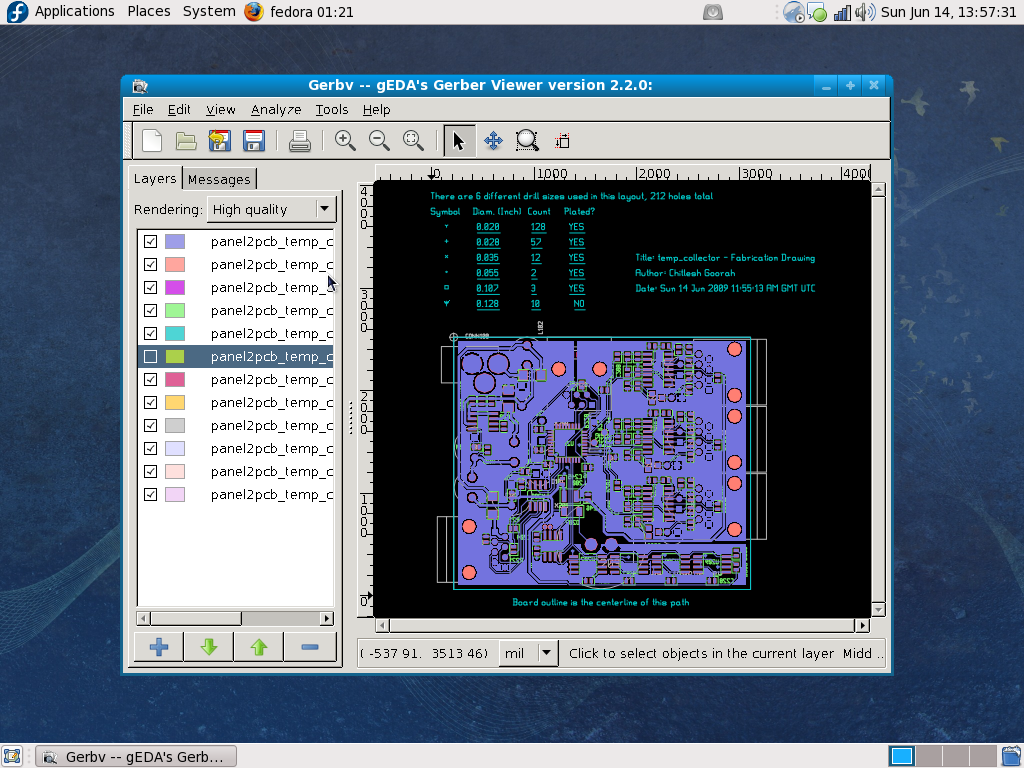Move layer up with green up arrow
Screen dimensions: 1024x768
pyautogui.click(x=259, y=647)
